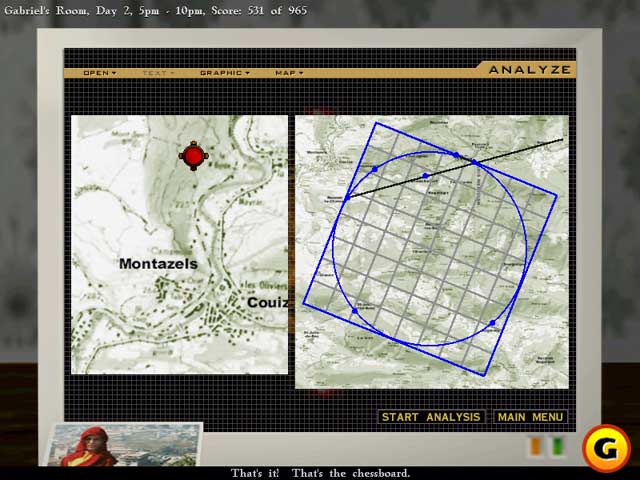Click the woman in red hood photo
The image size is (640, 480).
(124, 445)
